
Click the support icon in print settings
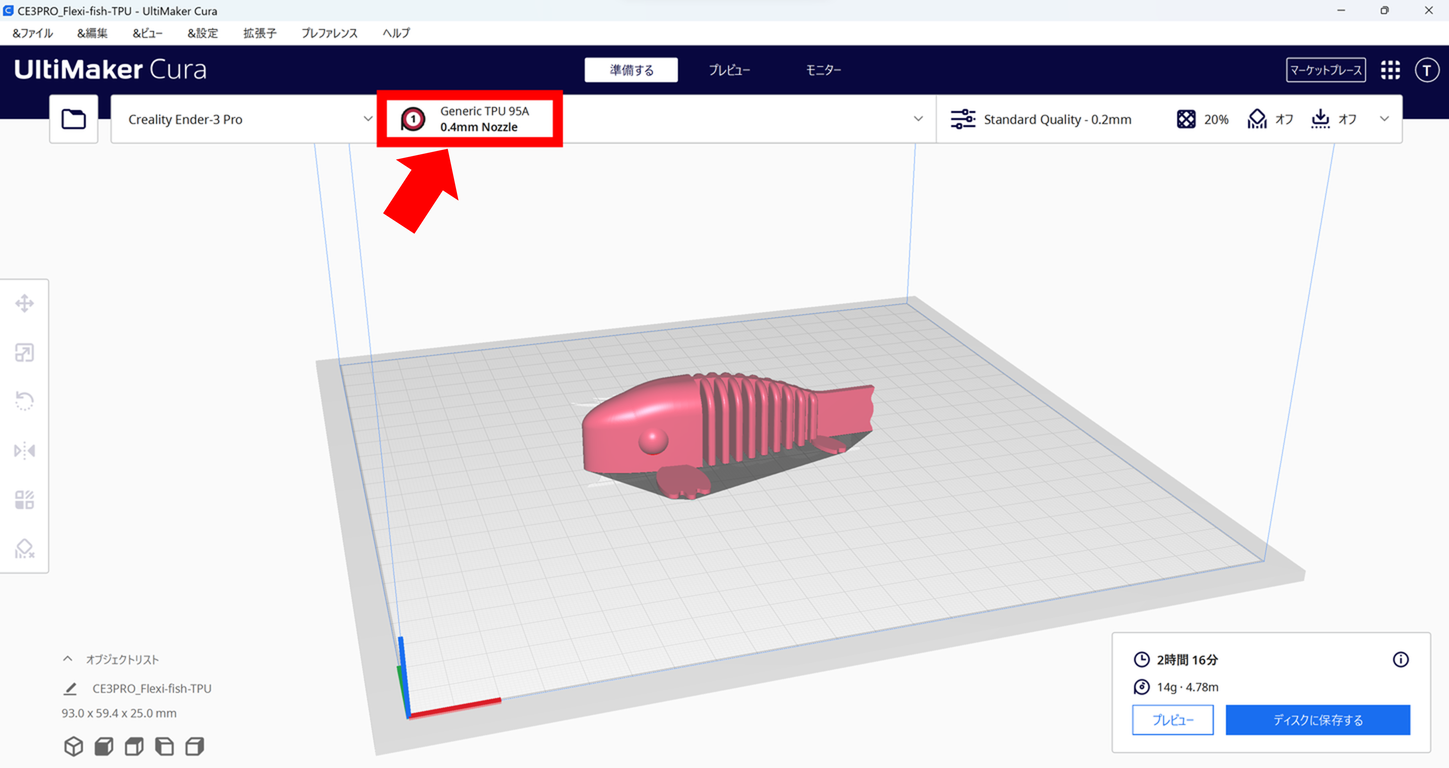pyautogui.click(x=1257, y=119)
